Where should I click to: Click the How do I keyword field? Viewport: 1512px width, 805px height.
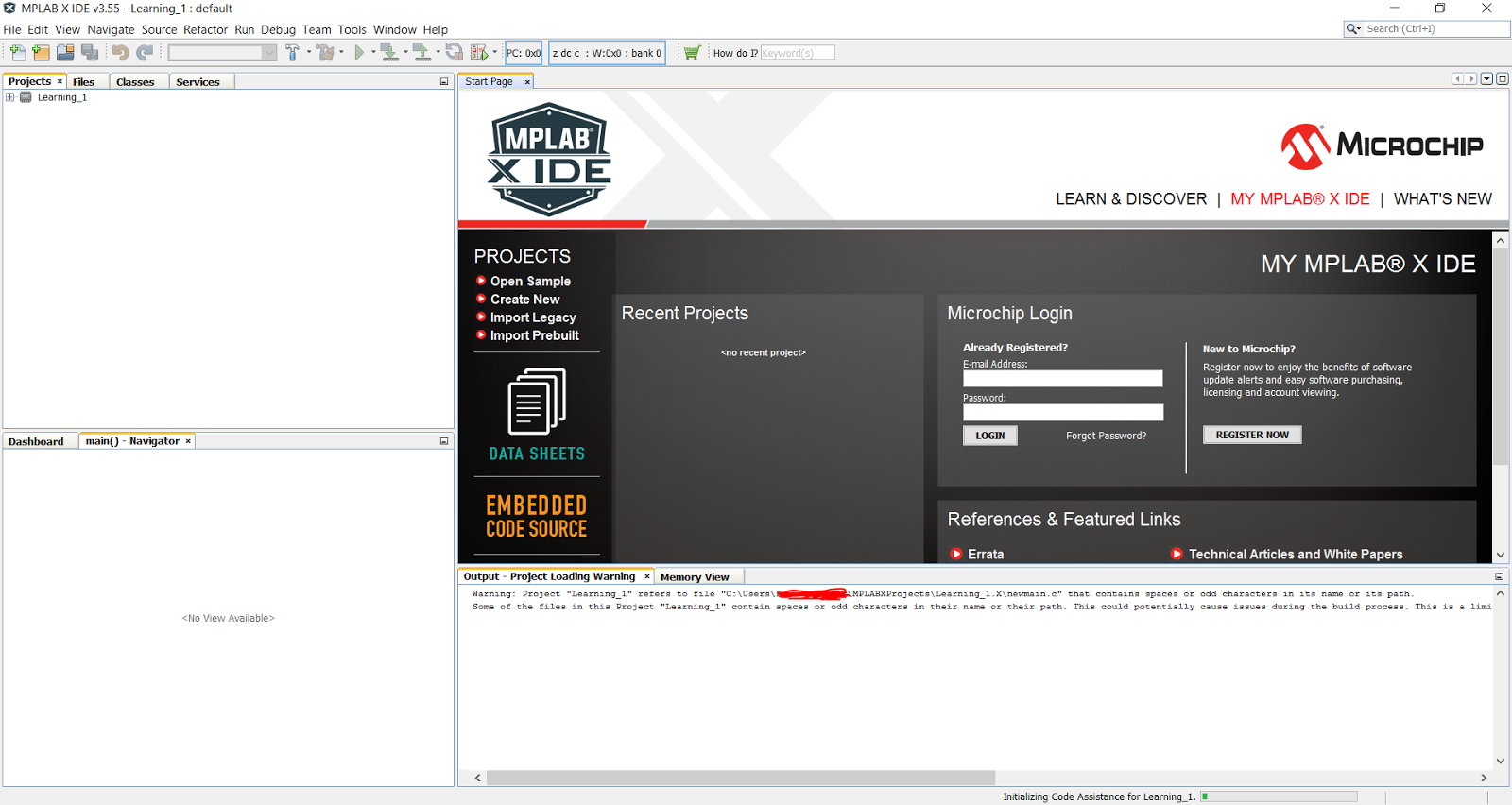798,53
